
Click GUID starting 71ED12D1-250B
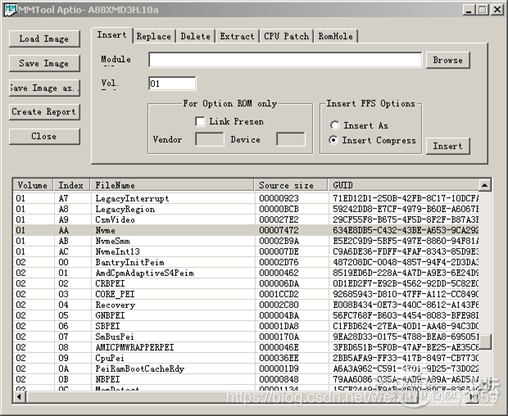405,198
